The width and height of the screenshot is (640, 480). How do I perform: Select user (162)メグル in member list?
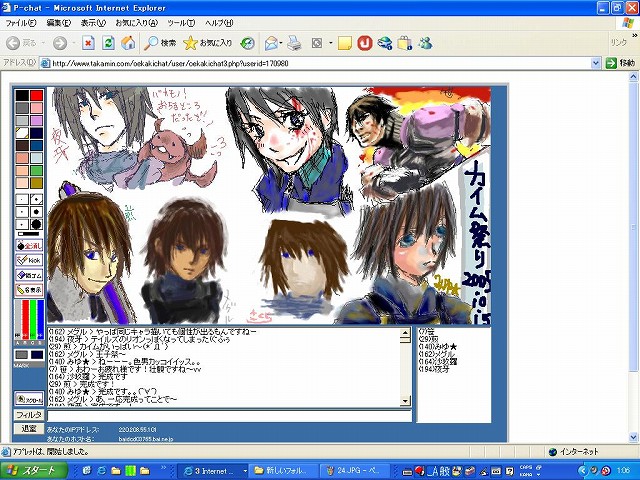(437, 354)
